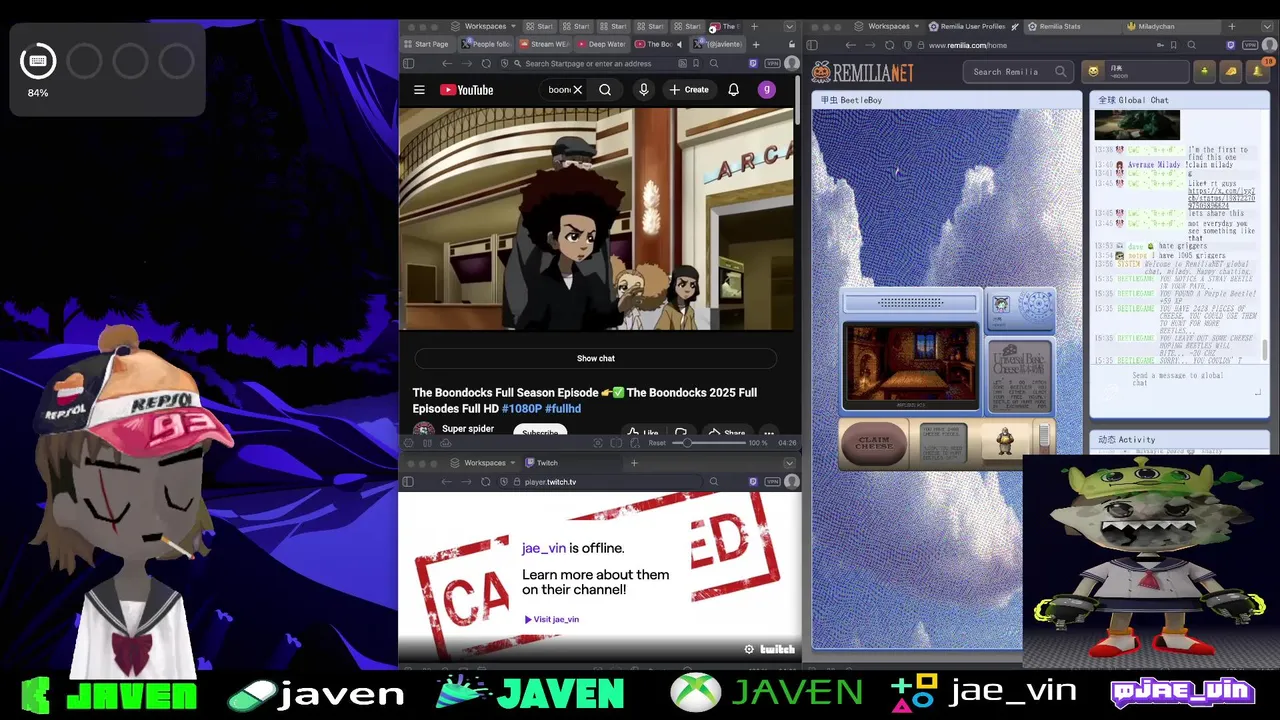Go to the YouTube home logo
Viewport: 1280px width, 720px height.
pos(467,90)
